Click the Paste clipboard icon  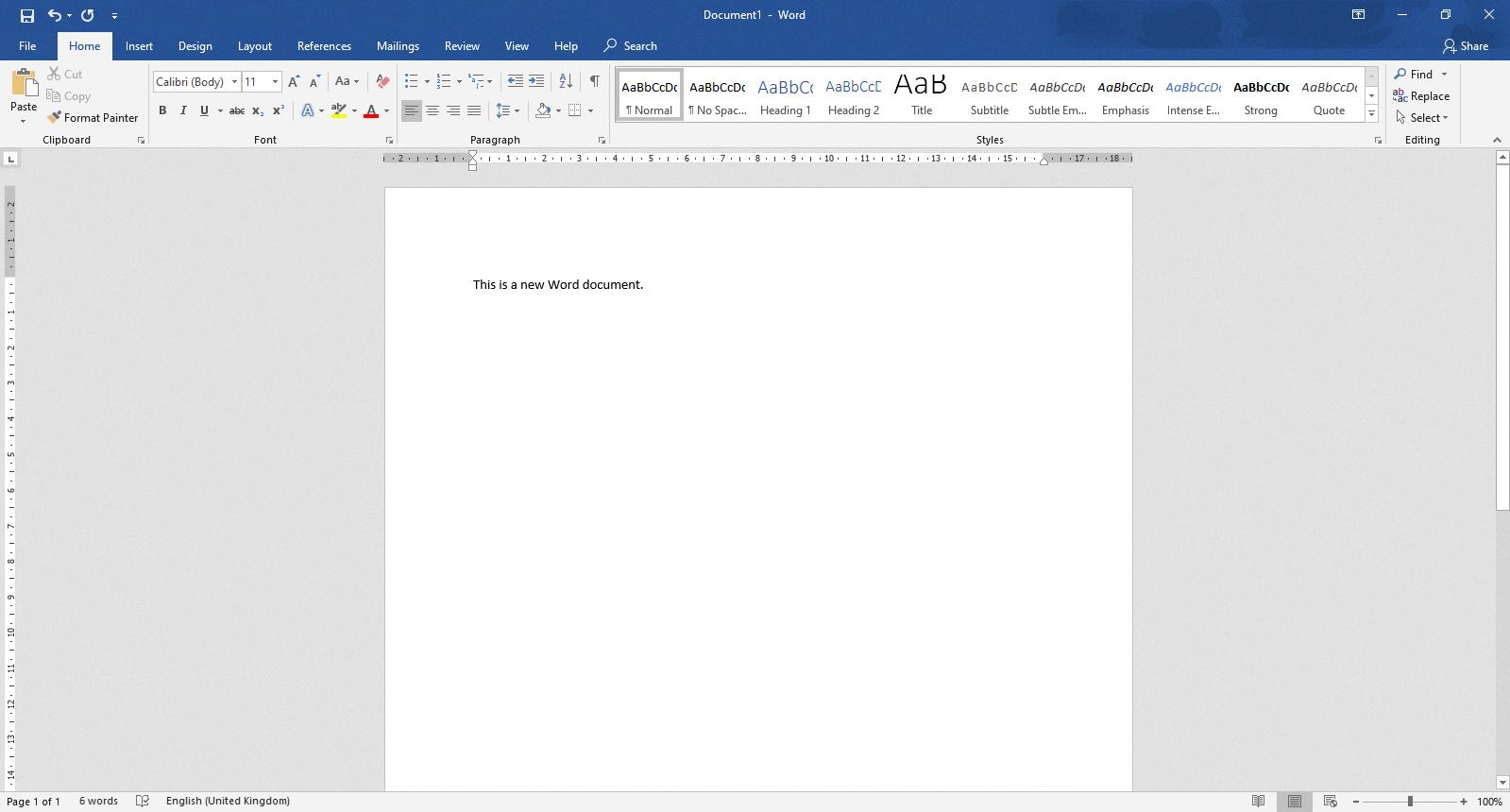(x=24, y=84)
